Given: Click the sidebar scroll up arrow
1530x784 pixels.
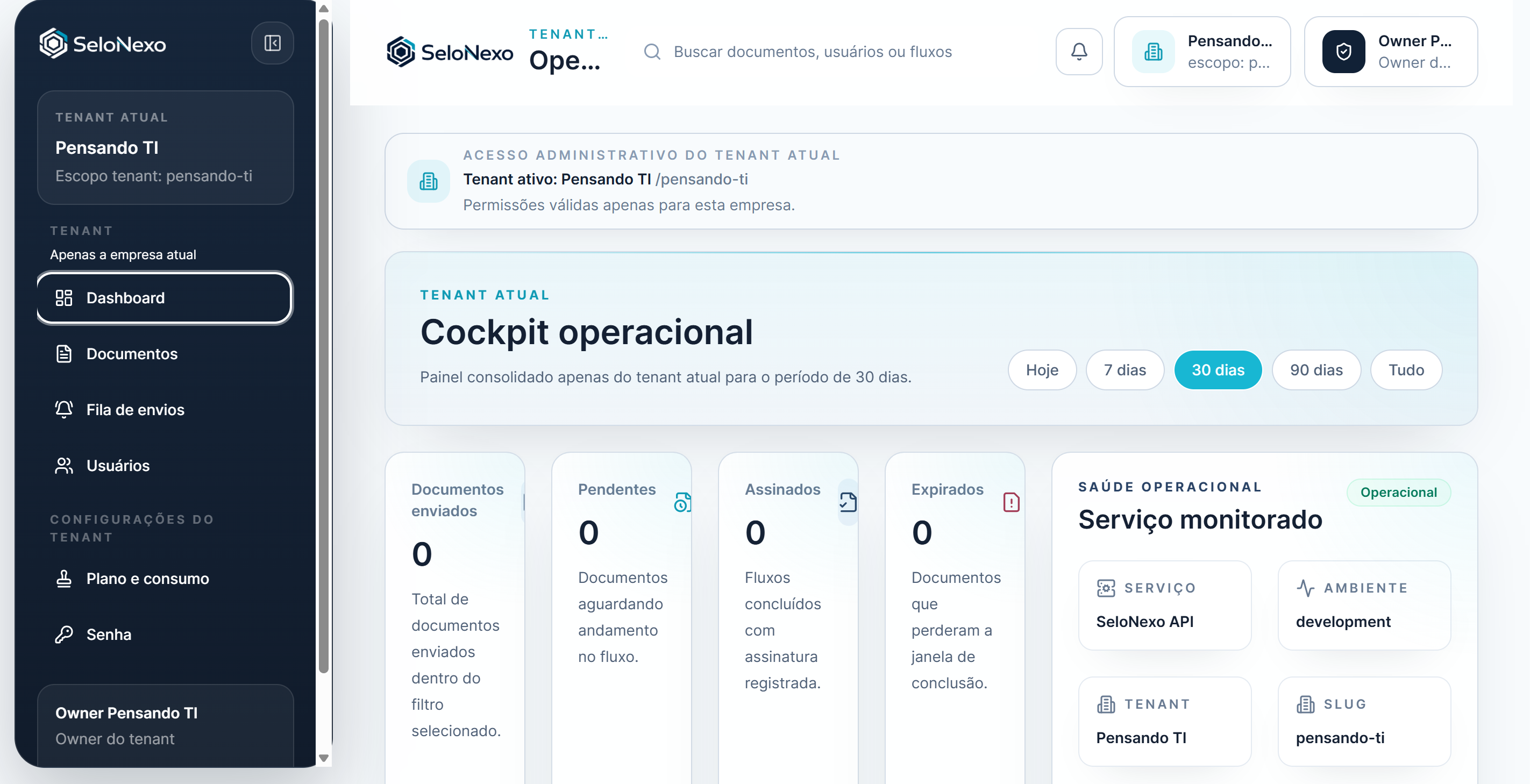Looking at the screenshot, I should (x=324, y=8).
